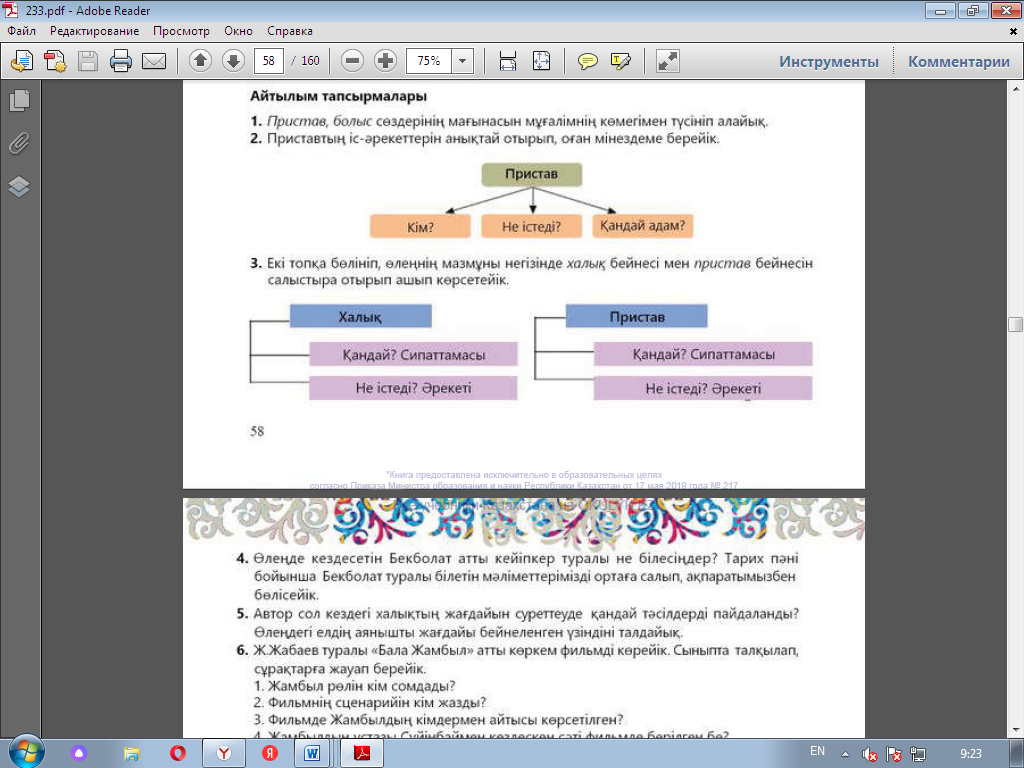
Task: Print the document with printer icon
Action: [x=121, y=61]
